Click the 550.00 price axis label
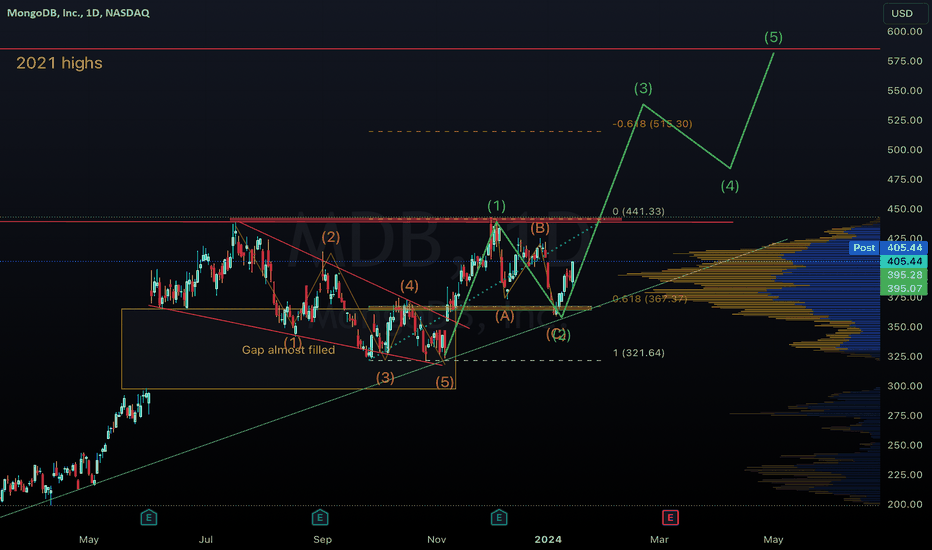Screen dimensions: 932x550 (x=905, y=90)
